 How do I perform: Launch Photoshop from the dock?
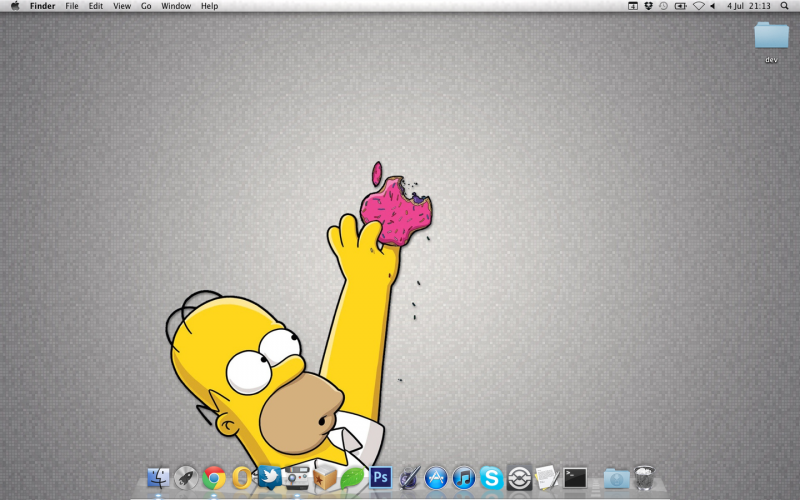pos(381,478)
